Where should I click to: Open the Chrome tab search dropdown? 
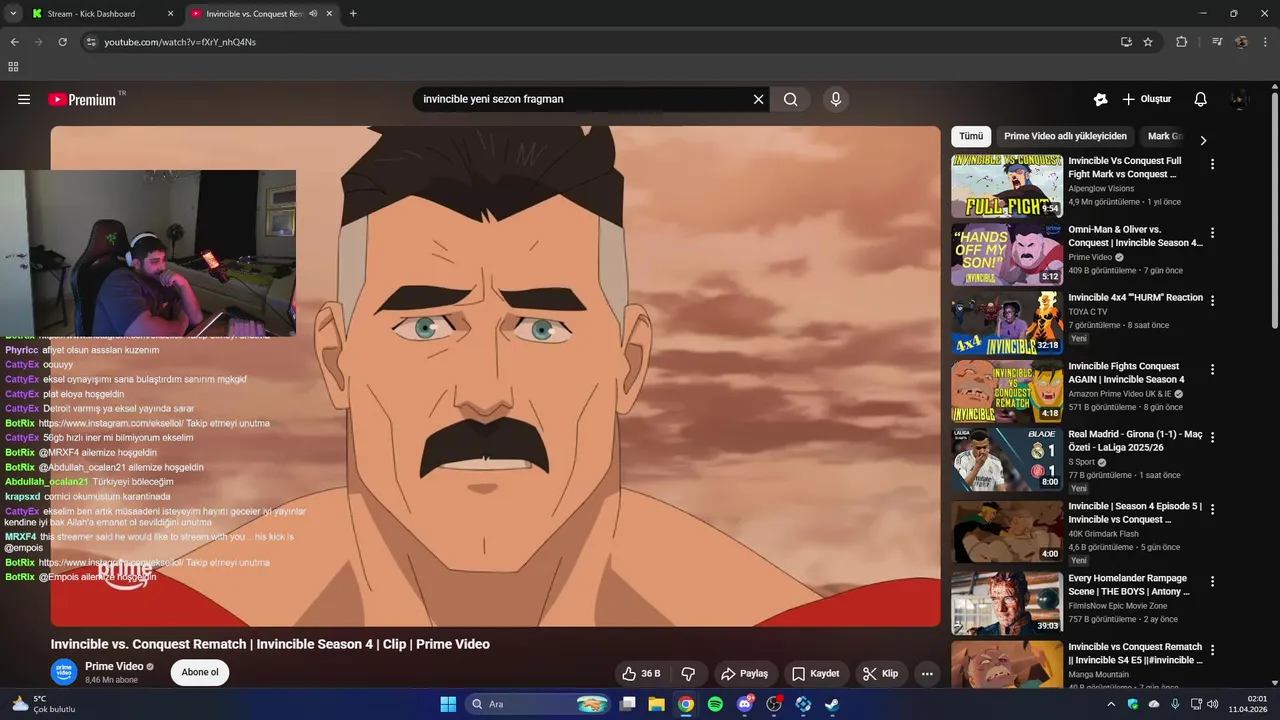coord(12,14)
